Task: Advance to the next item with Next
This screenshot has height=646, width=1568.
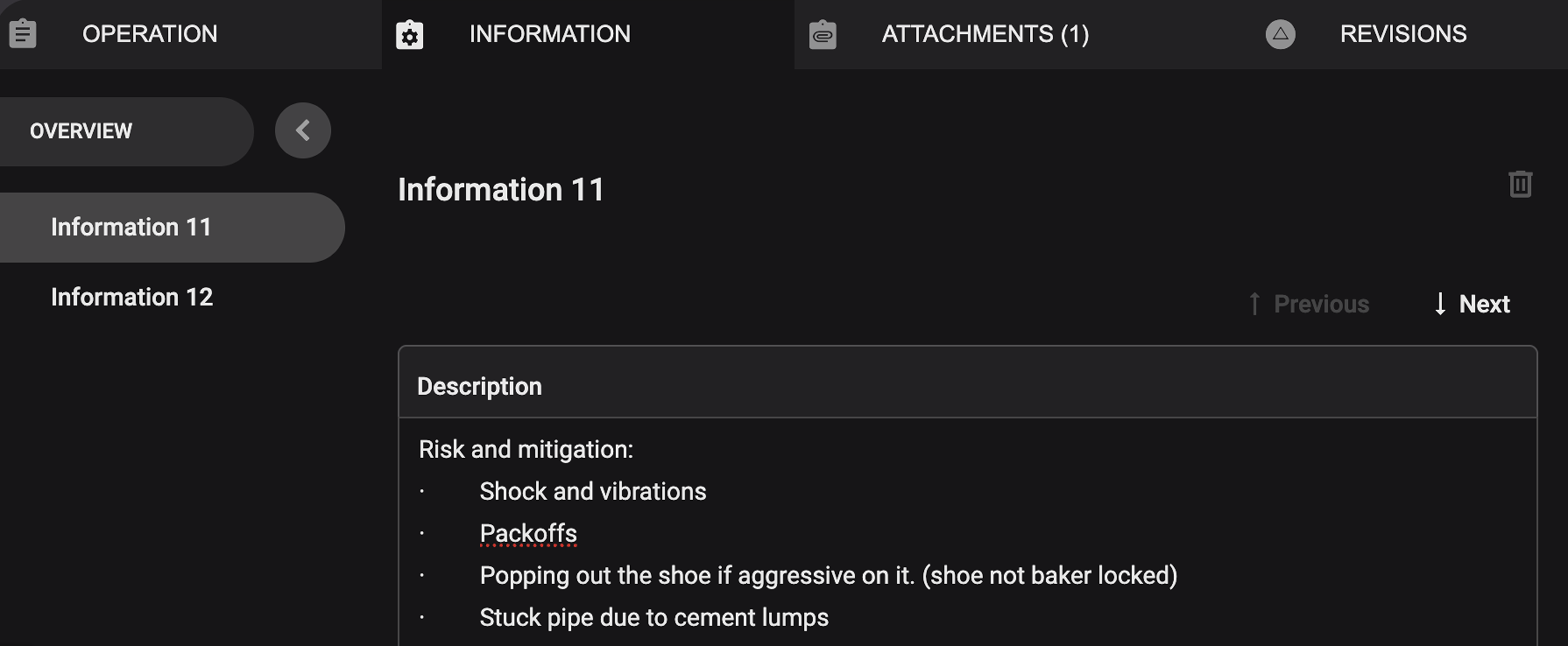Action: [1485, 304]
